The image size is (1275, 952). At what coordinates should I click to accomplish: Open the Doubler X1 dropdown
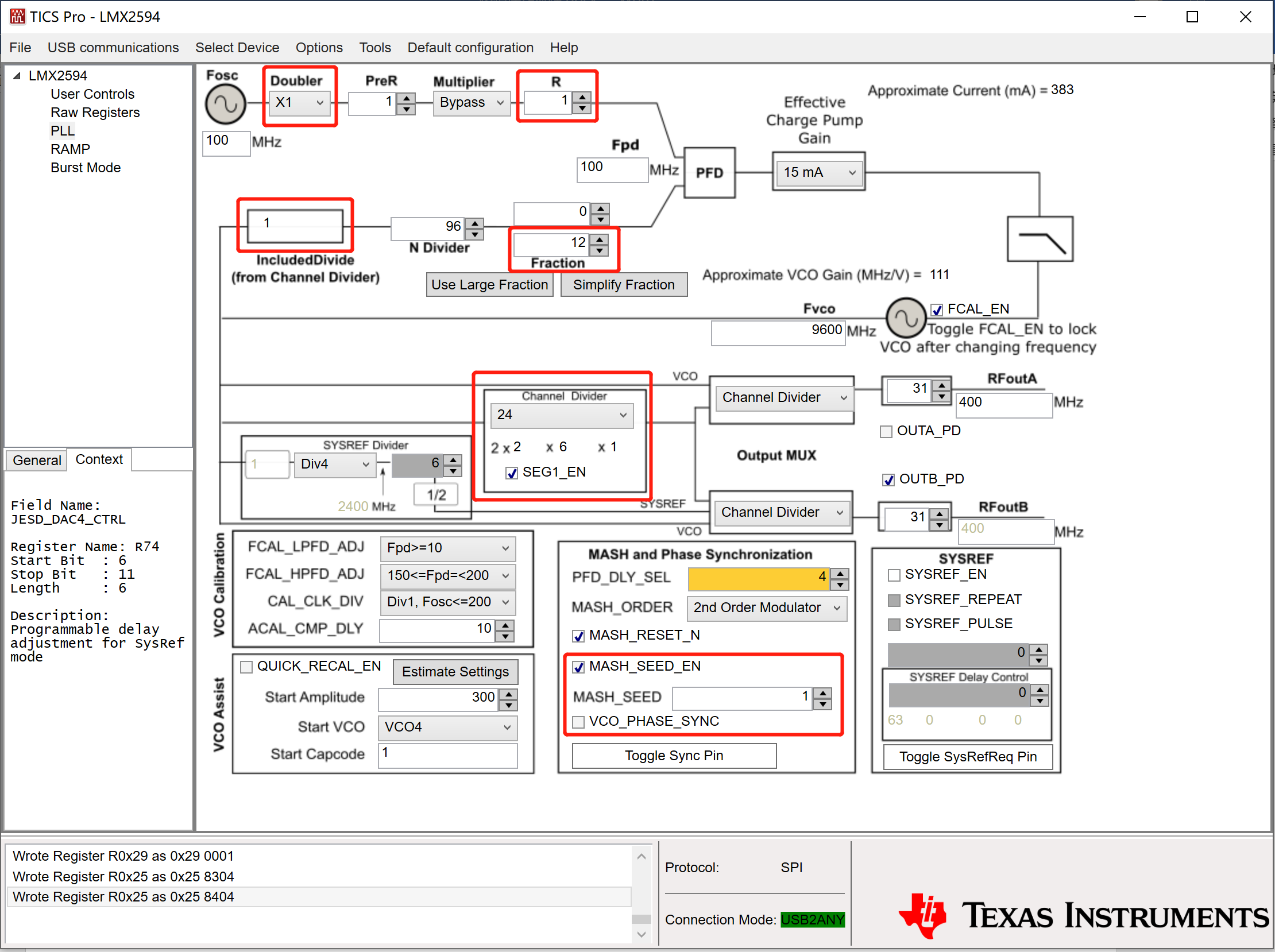(x=300, y=103)
